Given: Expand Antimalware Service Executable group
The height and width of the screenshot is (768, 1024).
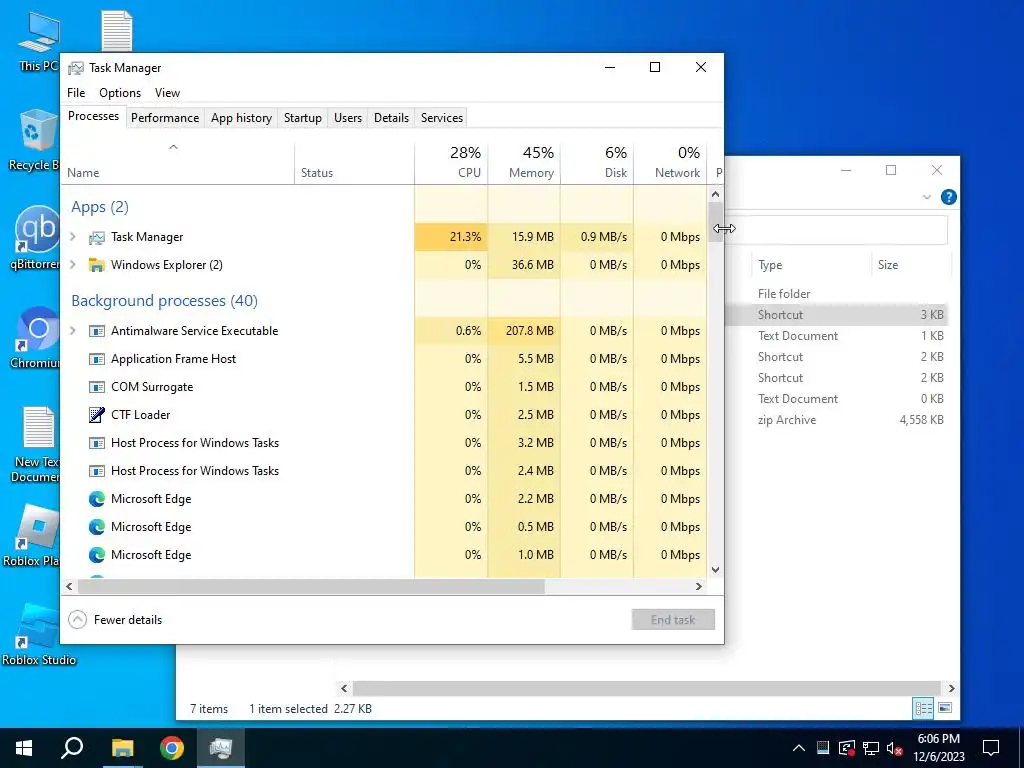Looking at the screenshot, I should point(73,331).
